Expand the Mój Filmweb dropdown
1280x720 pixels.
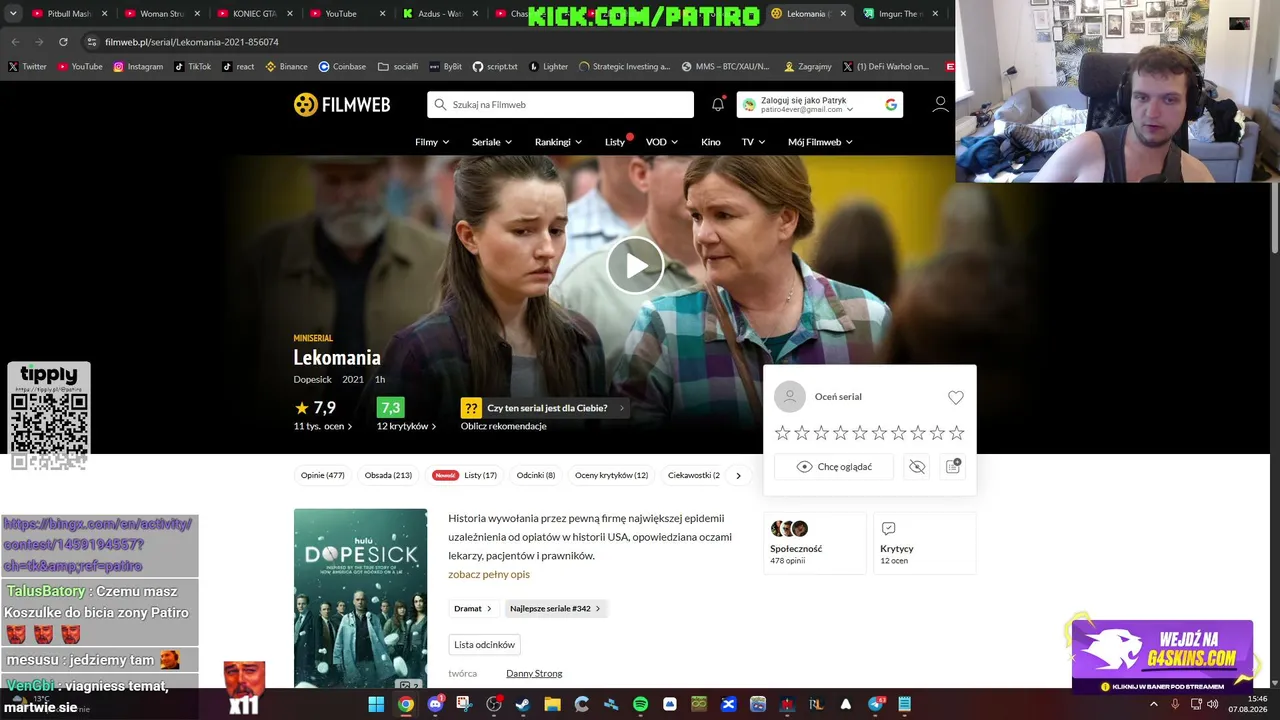tap(820, 142)
